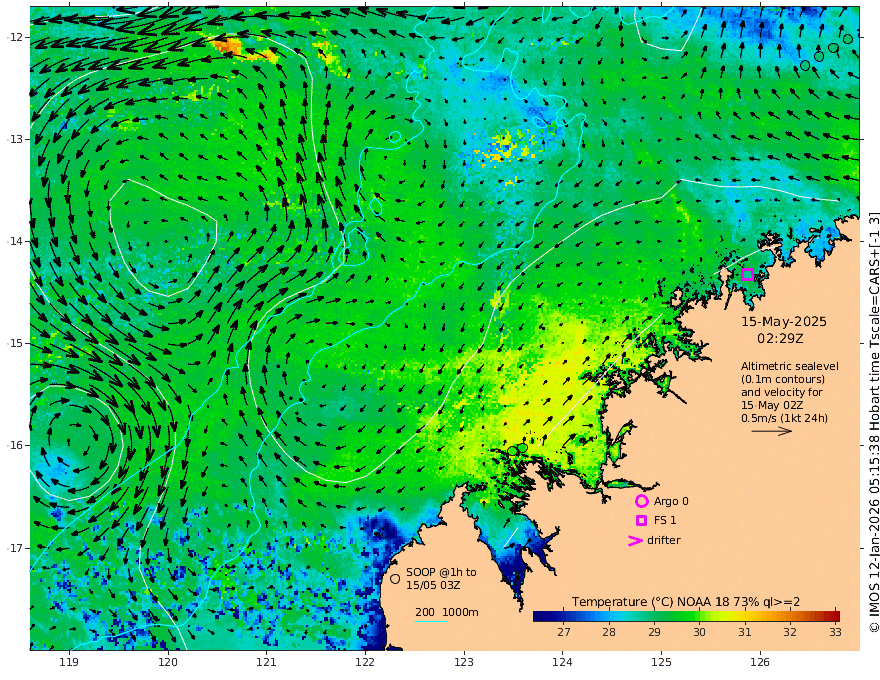Click the '0.5m/s (1kt 24h)' scale text
The height and width of the screenshot is (680, 880).
point(784,418)
